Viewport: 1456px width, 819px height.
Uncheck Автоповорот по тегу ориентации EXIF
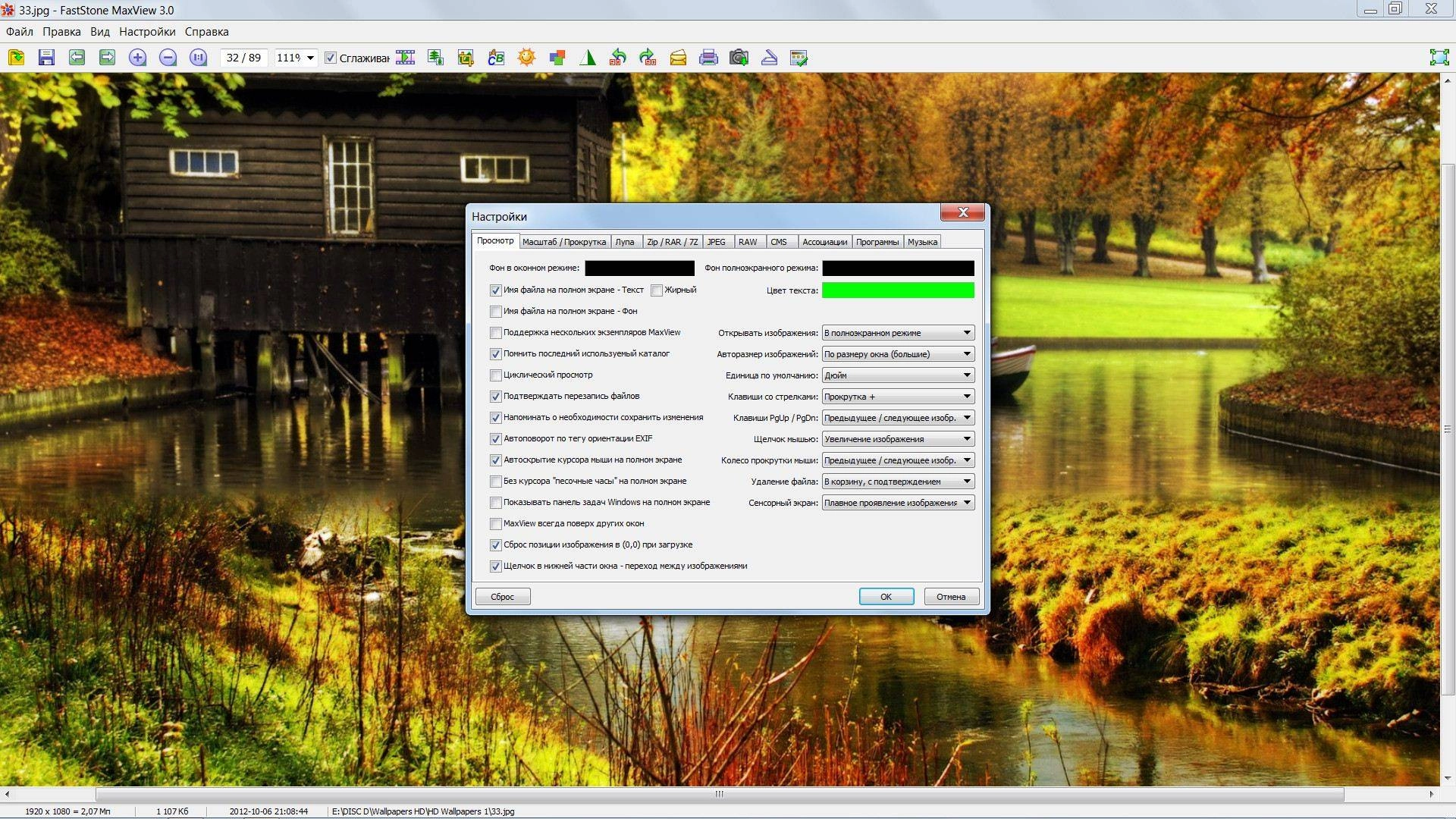tap(496, 439)
